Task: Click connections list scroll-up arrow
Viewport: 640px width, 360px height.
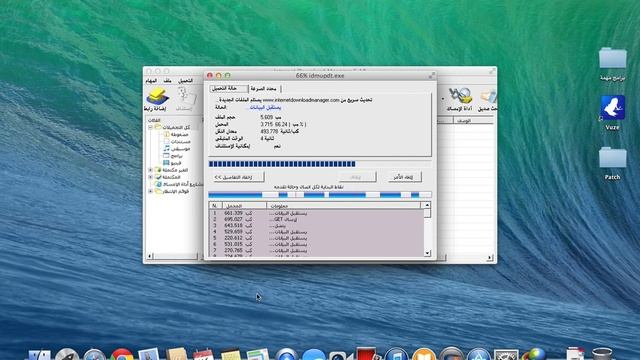Action: point(427,205)
